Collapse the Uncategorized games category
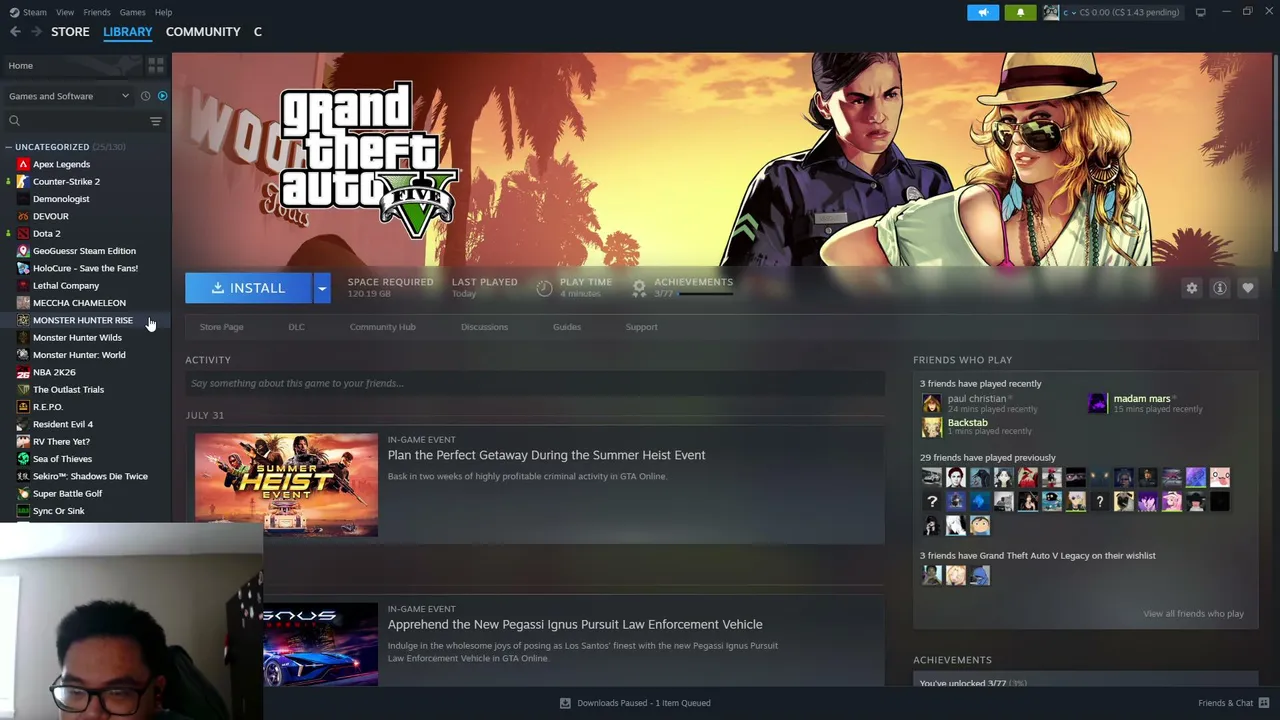Viewport: 1280px width, 720px height. (8, 147)
